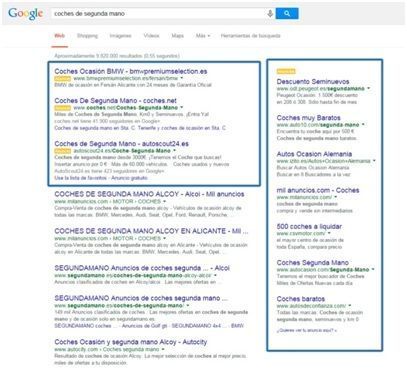Screen dimensions: 407x388
Task: Open 'SEGUNDAMANO Anuncios de coches segunda mano ...' result
Action: [141, 298]
